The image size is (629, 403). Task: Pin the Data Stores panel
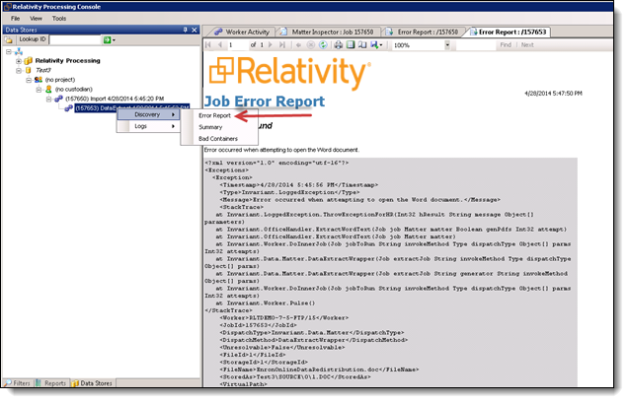(185, 29)
